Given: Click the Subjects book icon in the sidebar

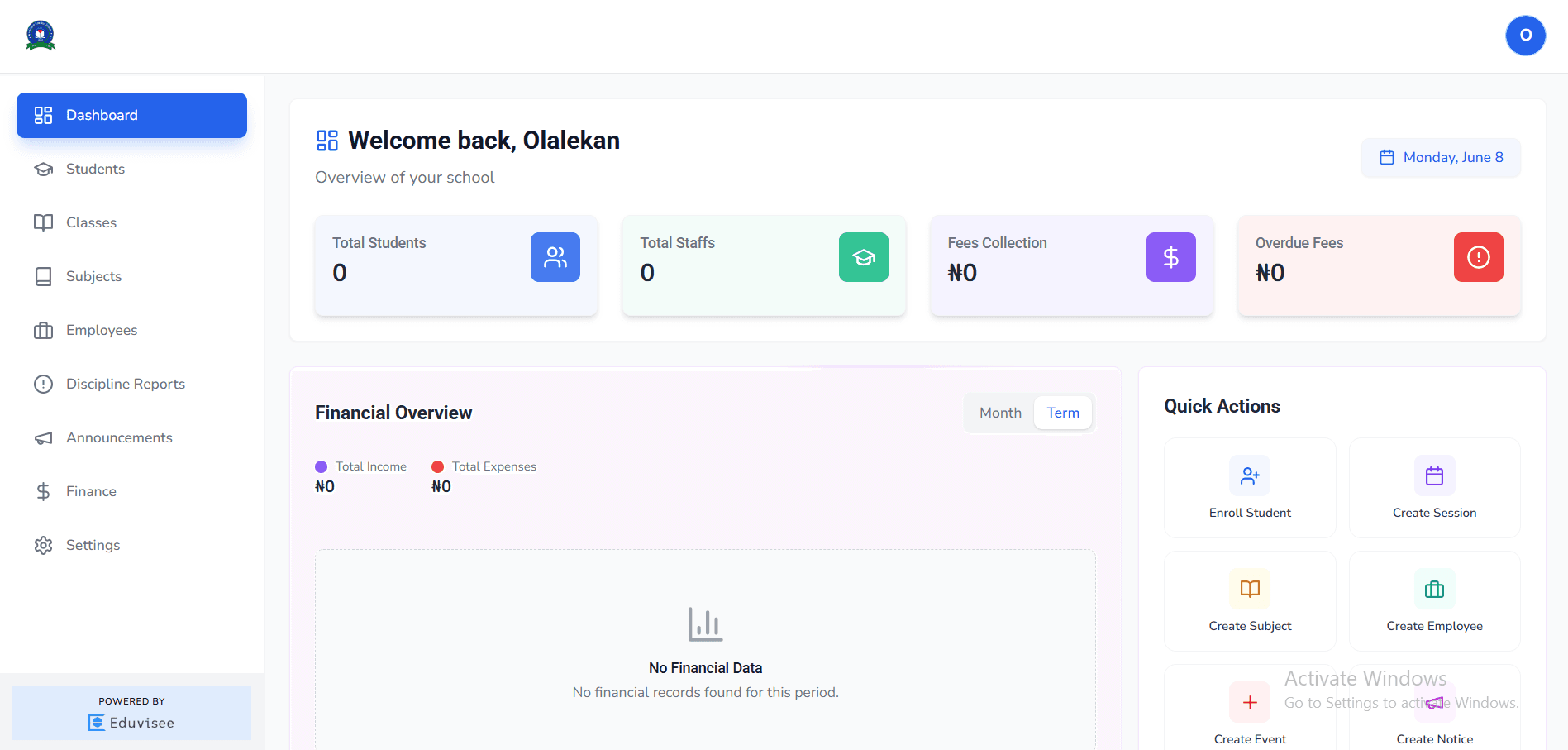Looking at the screenshot, I should (x=43, y=276).
